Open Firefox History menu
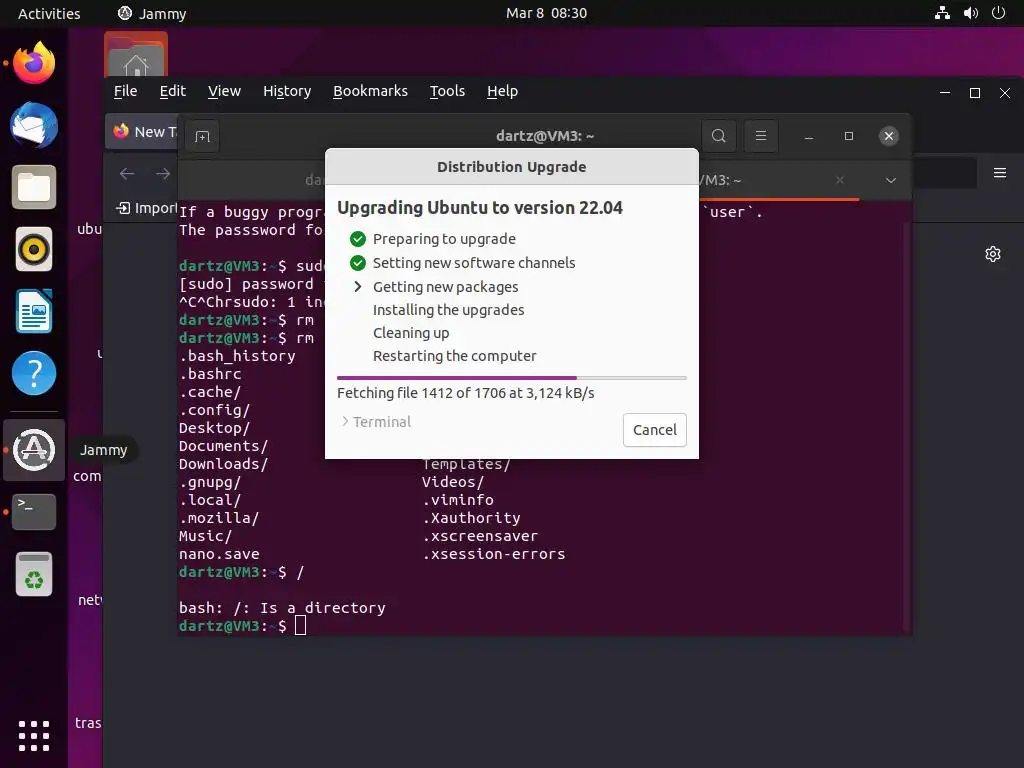1024x768 pixels. point(287,91)
